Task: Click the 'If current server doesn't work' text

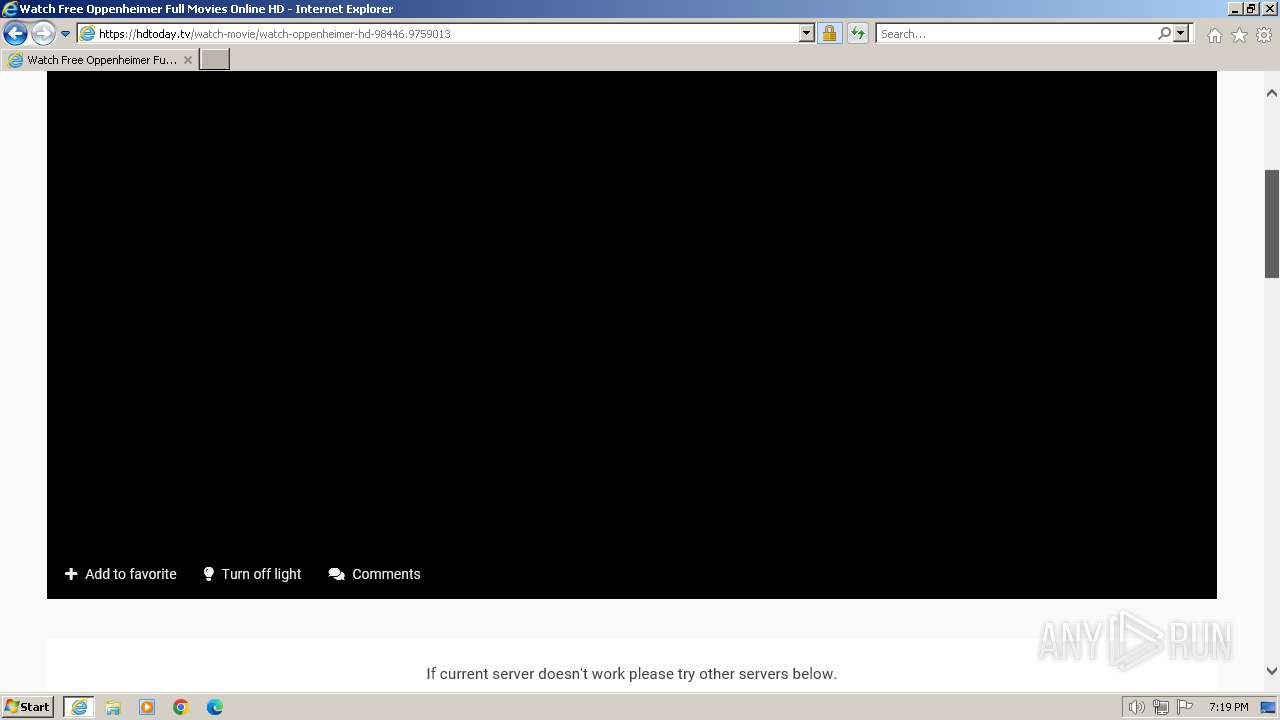Action: 632,674
